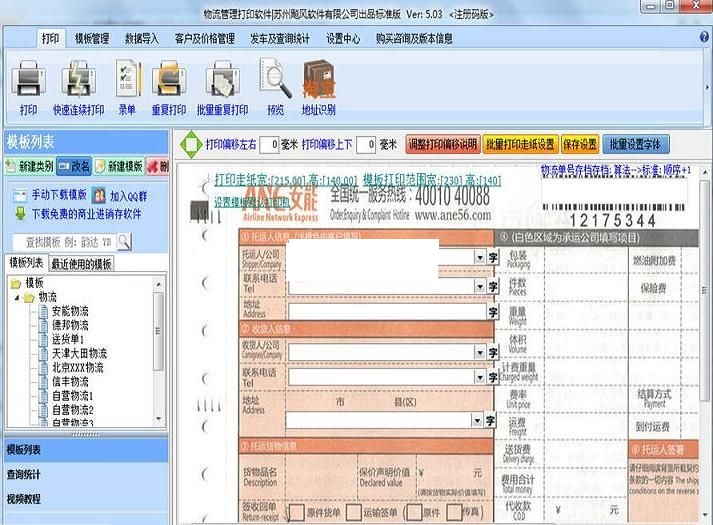Expand the 托运人/公司 dropdown
This screenshot has height=525, width=713.
480,258
